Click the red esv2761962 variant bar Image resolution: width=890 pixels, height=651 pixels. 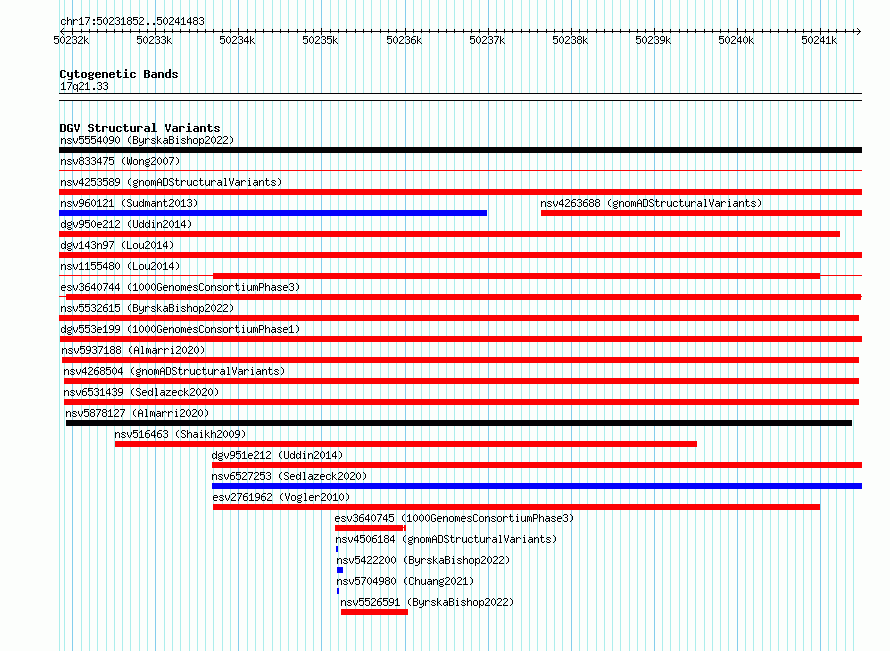[517, 507]
